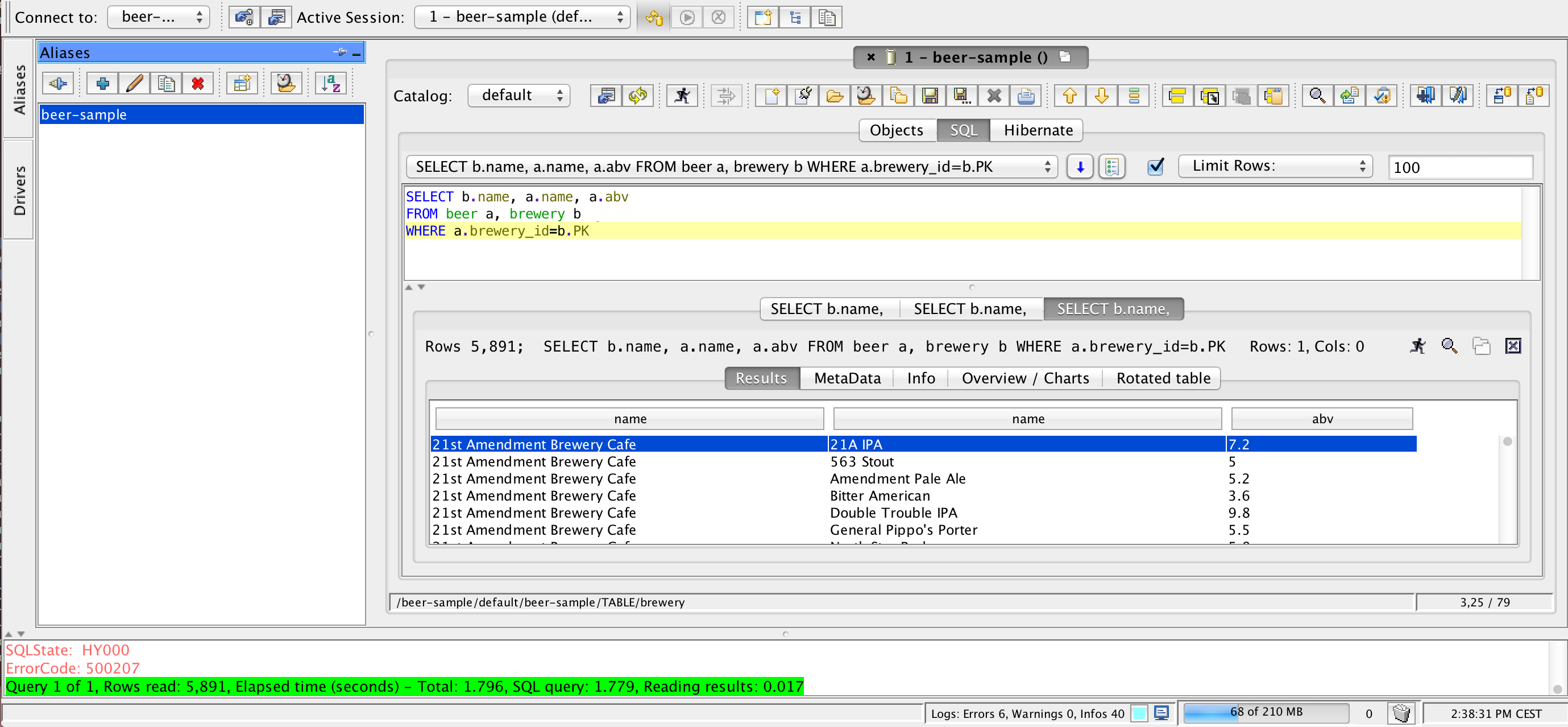The width and height of the screenshot is (1568, 727).
Task: Click the red X delete alias icon
Action: (198, 84)
